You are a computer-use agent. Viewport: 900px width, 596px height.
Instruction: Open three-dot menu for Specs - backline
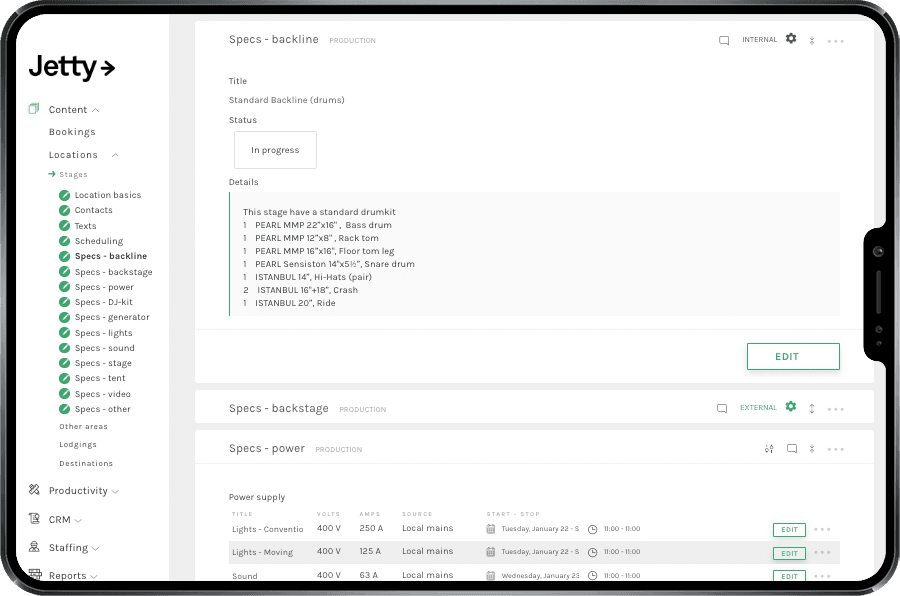[836, 41]
